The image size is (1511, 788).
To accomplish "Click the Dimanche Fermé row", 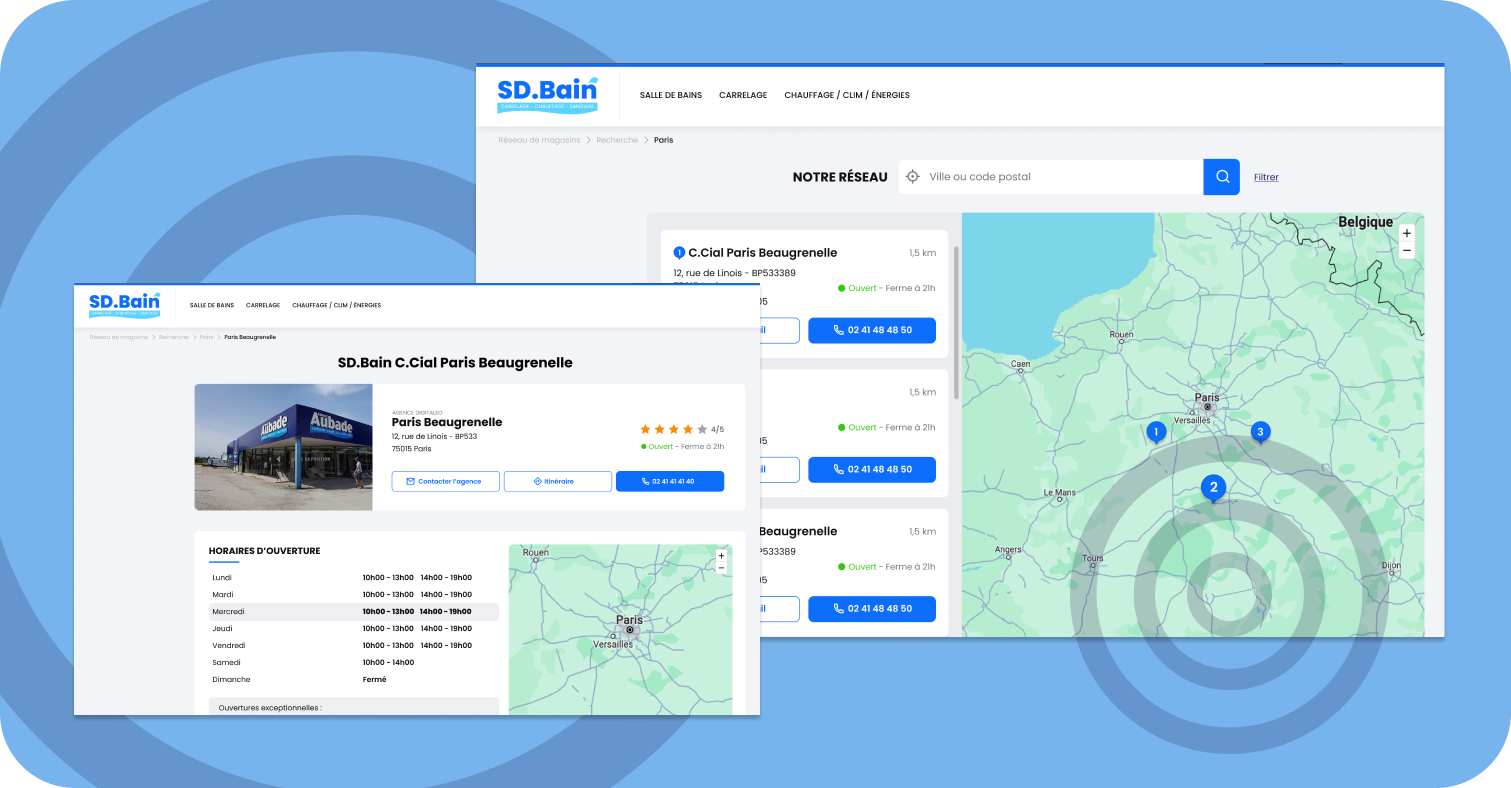I will 354,679.
